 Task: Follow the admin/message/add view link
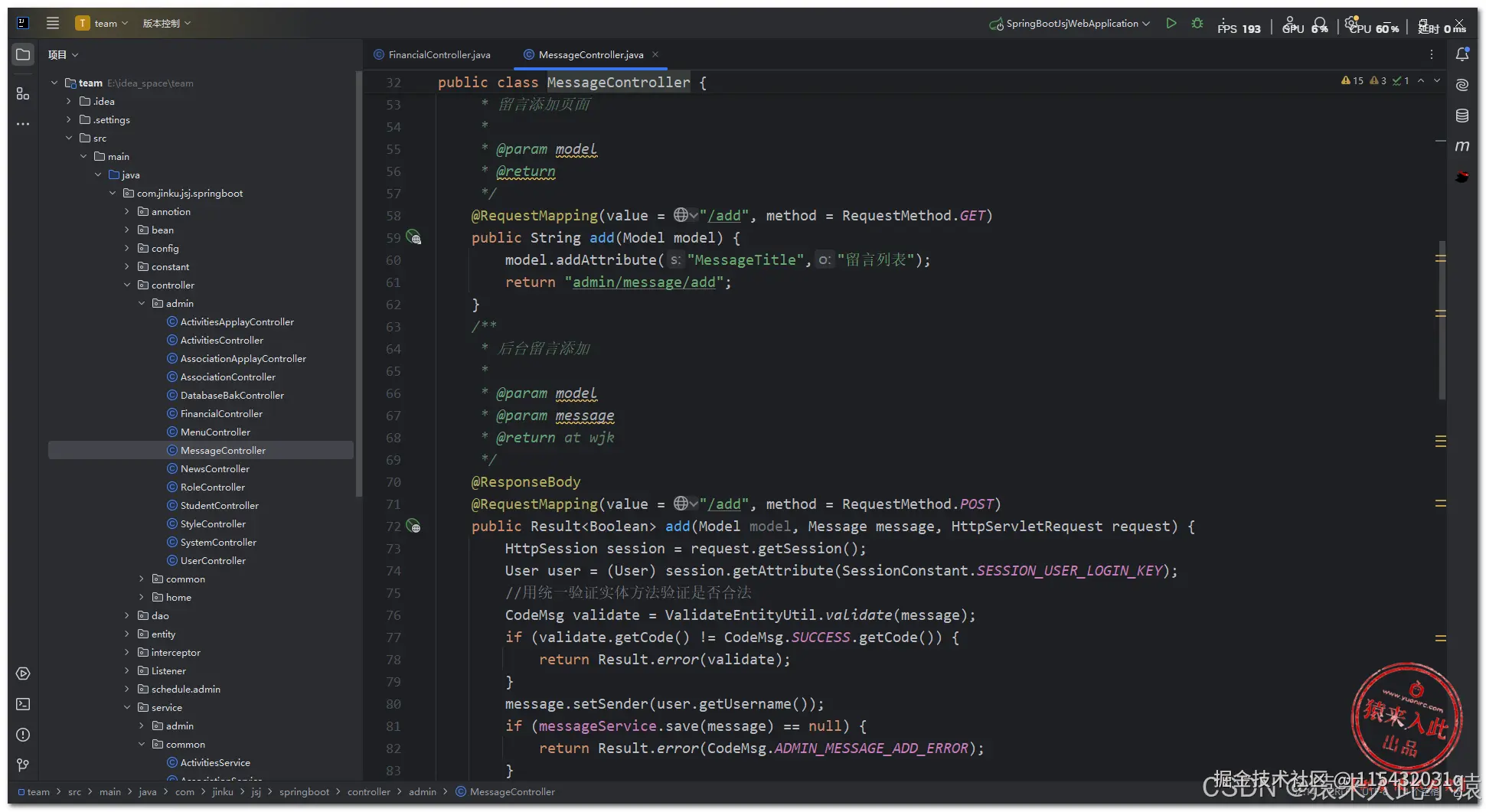pyautogui.click(x=644, y=282)
